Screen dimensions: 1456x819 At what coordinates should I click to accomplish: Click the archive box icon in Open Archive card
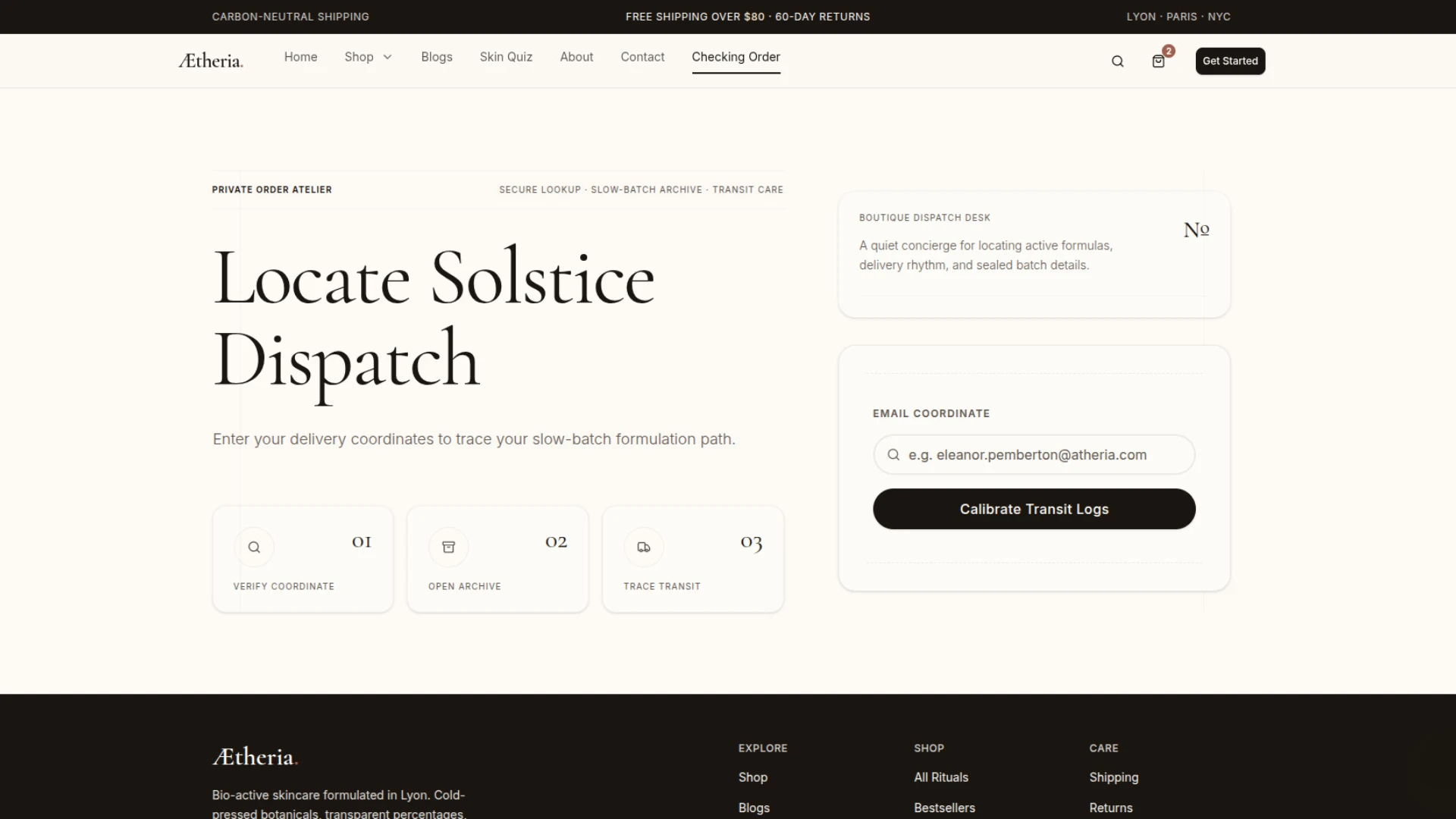point(448,547)
